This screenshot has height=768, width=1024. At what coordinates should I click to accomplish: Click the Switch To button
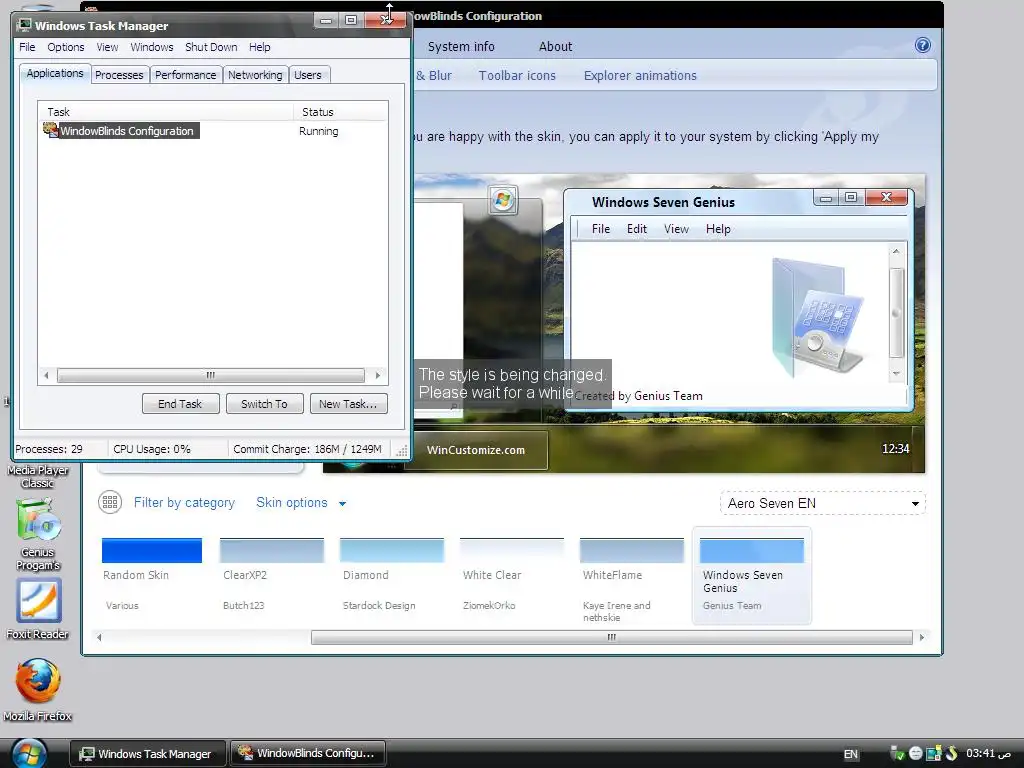coord(264,404)
